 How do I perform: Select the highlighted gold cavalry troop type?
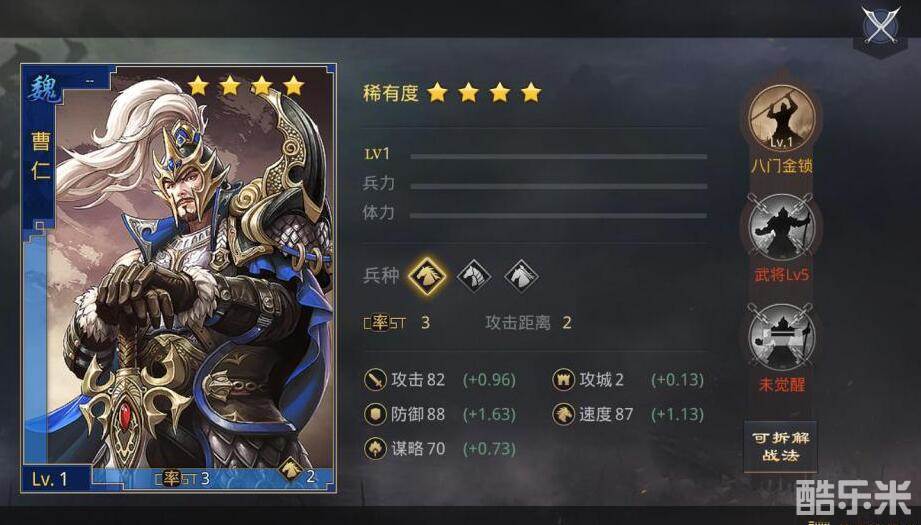click(427, 275)
